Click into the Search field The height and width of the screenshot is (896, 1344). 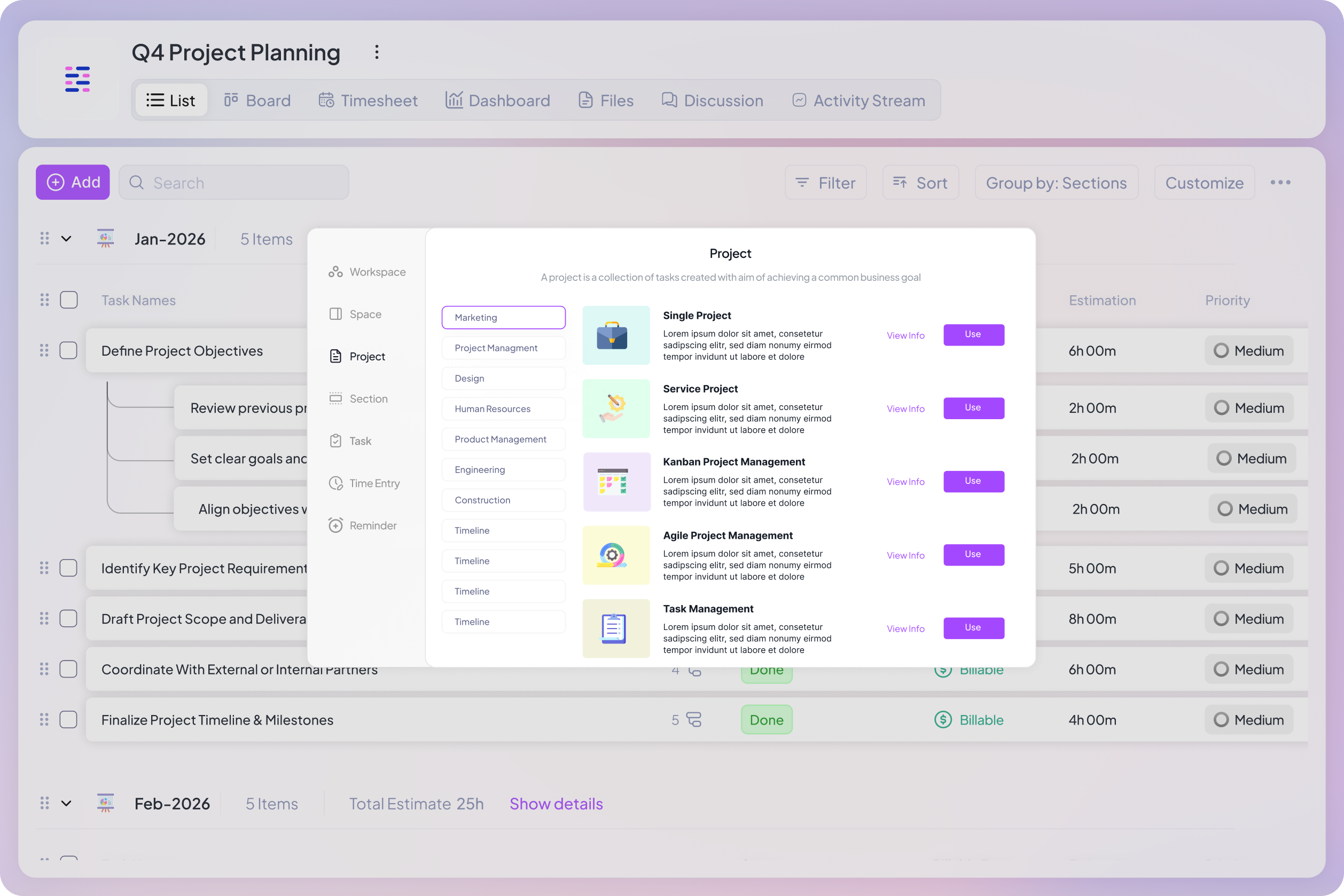coord(235,182)
